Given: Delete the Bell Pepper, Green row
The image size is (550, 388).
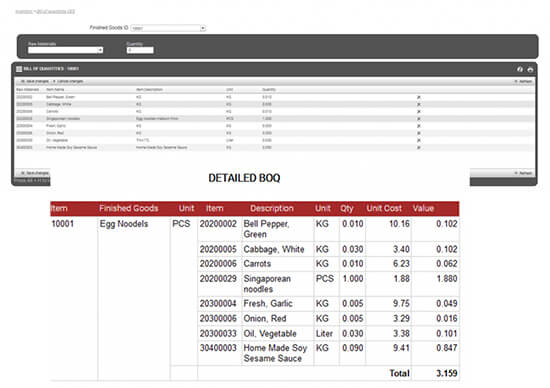Looking at the screenshot, I should coord(418,97).
